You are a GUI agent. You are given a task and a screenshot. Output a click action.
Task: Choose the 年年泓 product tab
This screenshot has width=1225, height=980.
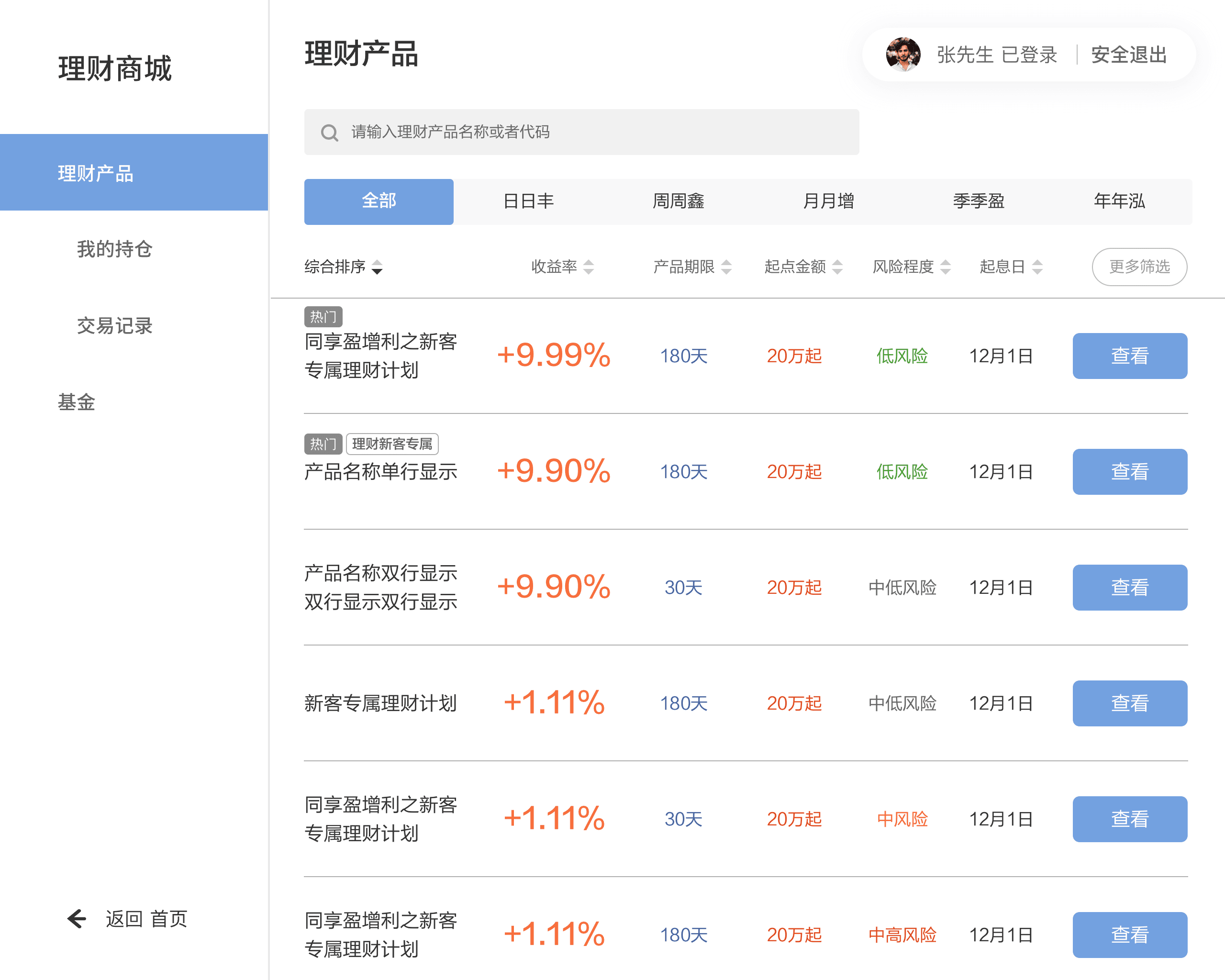point(1119,201)
